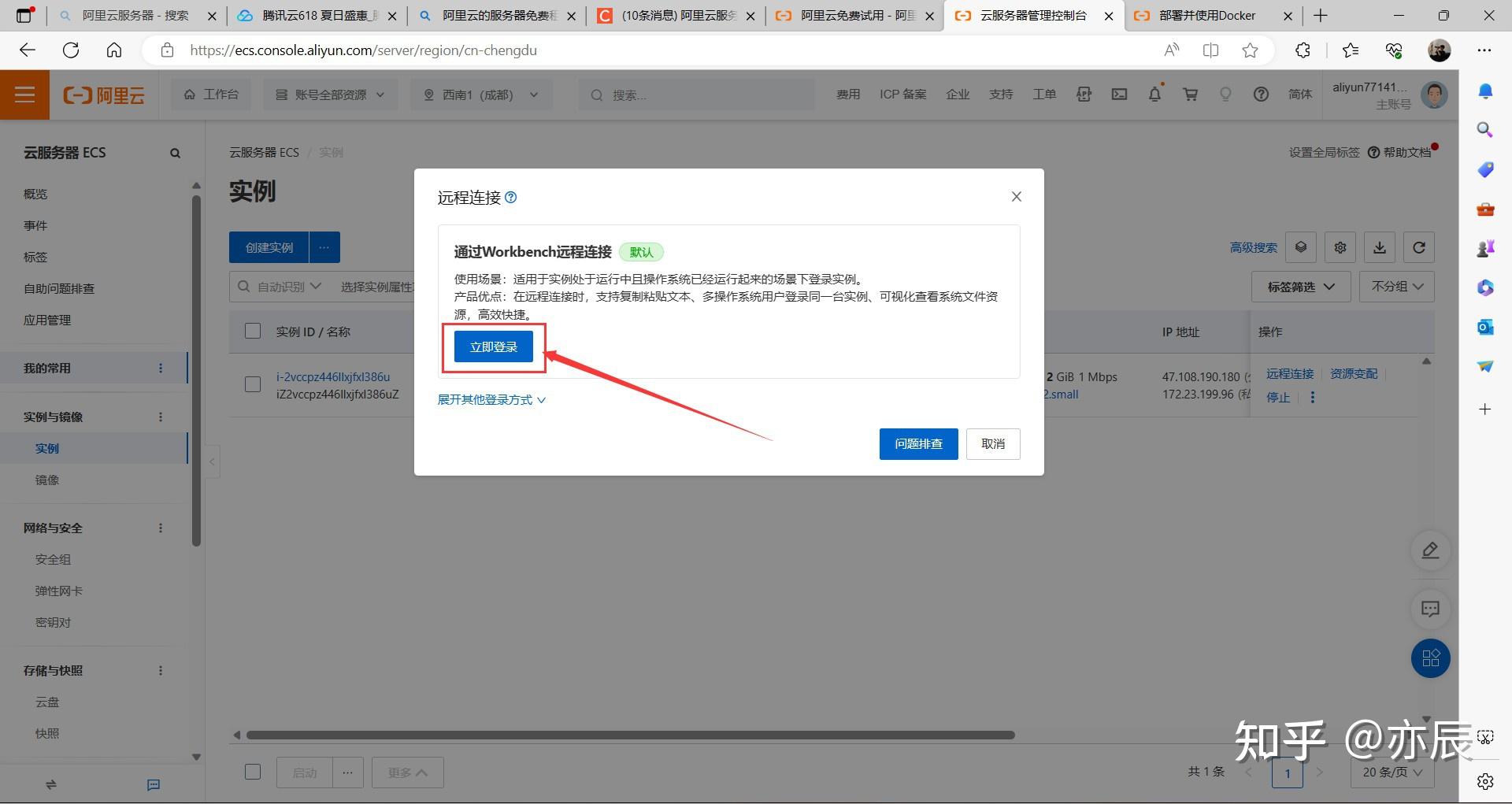Image resolution: width=1512 pixels, height=804 pixels.
Task: Focus the console 搜索 input field
Action: pos(697,94)
